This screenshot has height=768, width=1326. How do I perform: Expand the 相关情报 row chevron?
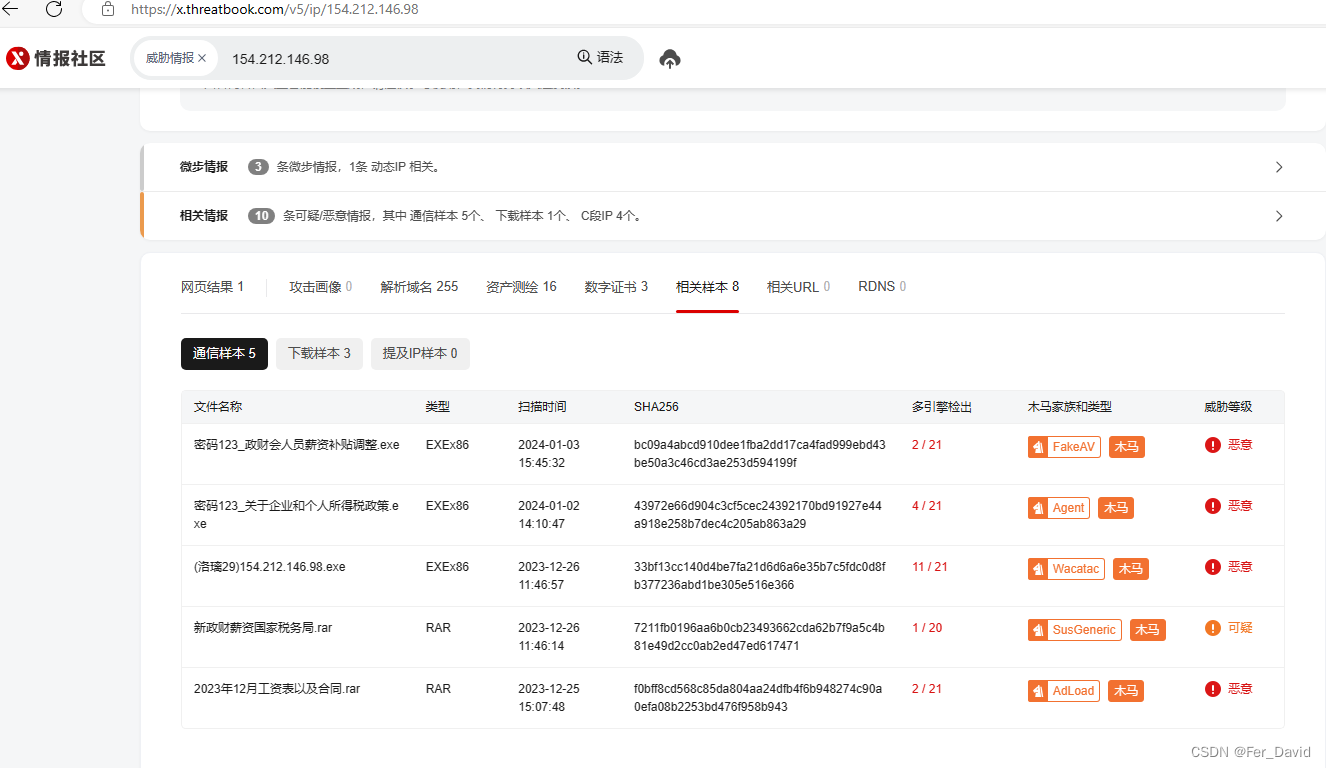click(x=1279, y=216)
